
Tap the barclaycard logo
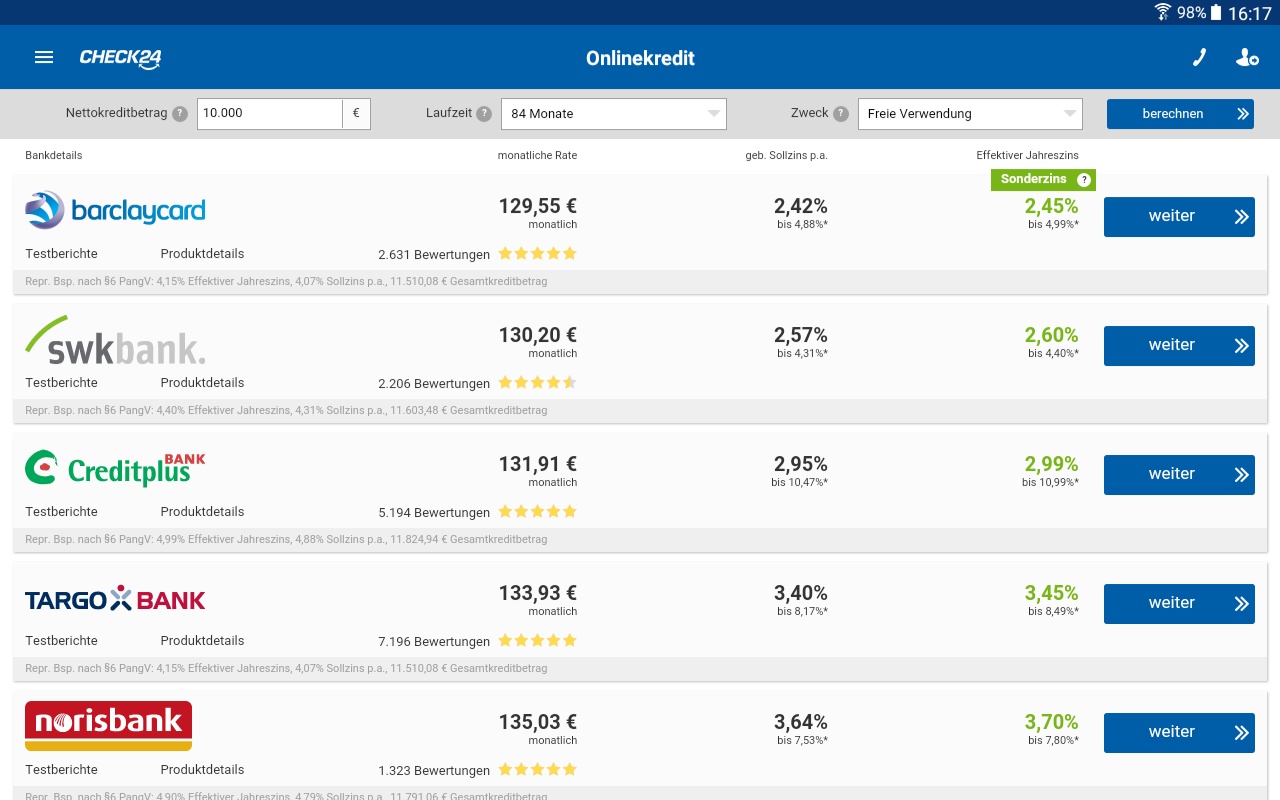(x=115, y=210)
